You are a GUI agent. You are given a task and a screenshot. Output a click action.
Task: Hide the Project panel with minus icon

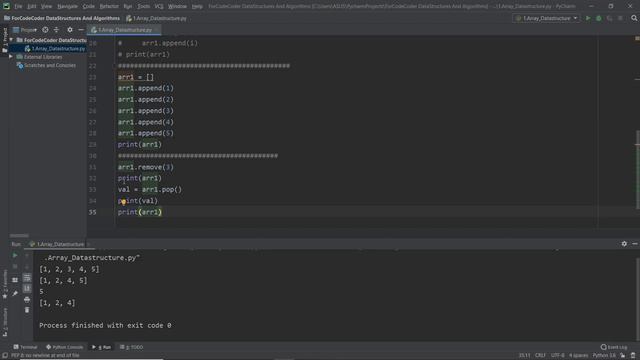coord(81,30)
